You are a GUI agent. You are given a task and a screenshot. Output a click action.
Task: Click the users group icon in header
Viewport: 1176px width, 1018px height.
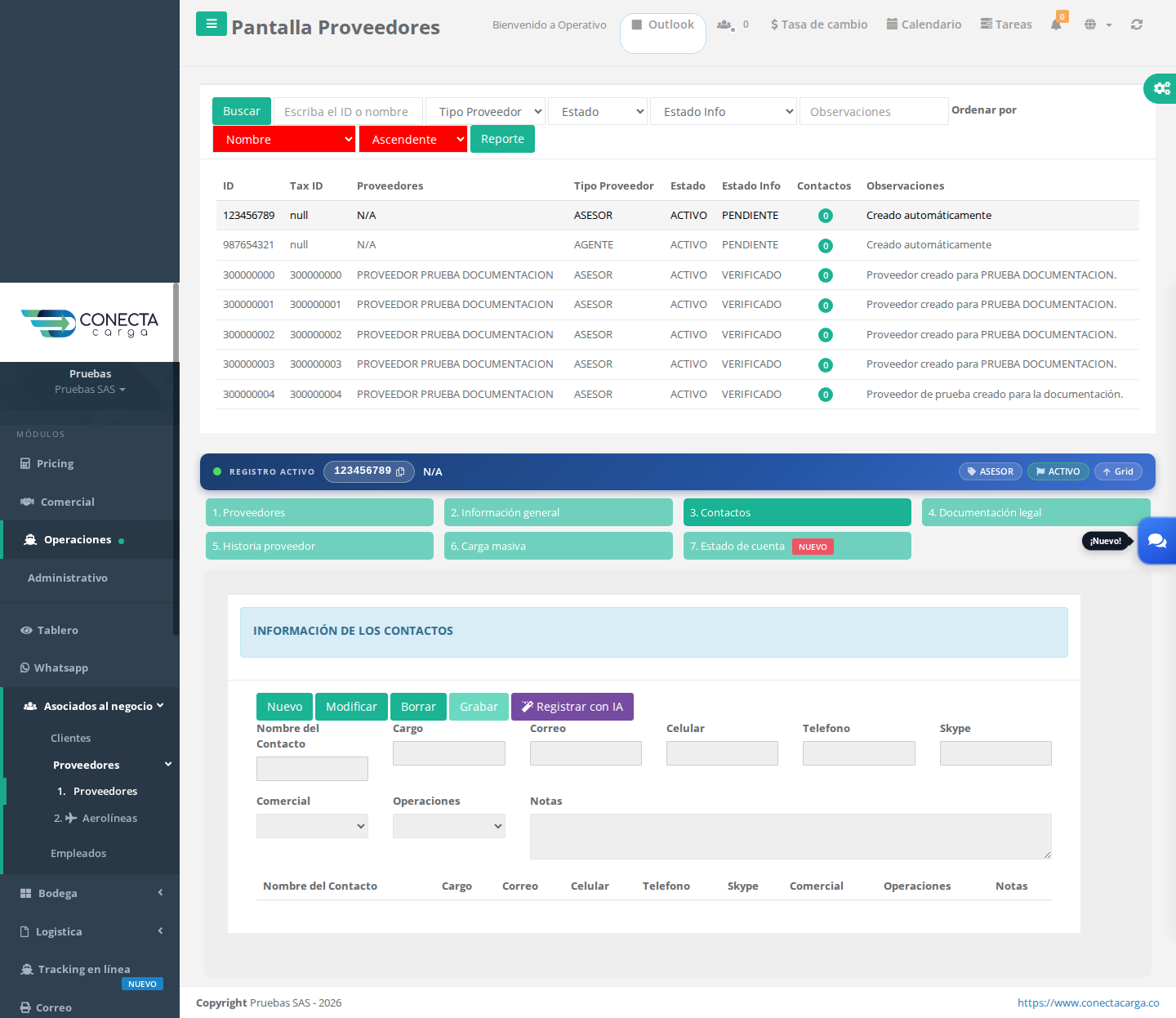click(724, 25)
